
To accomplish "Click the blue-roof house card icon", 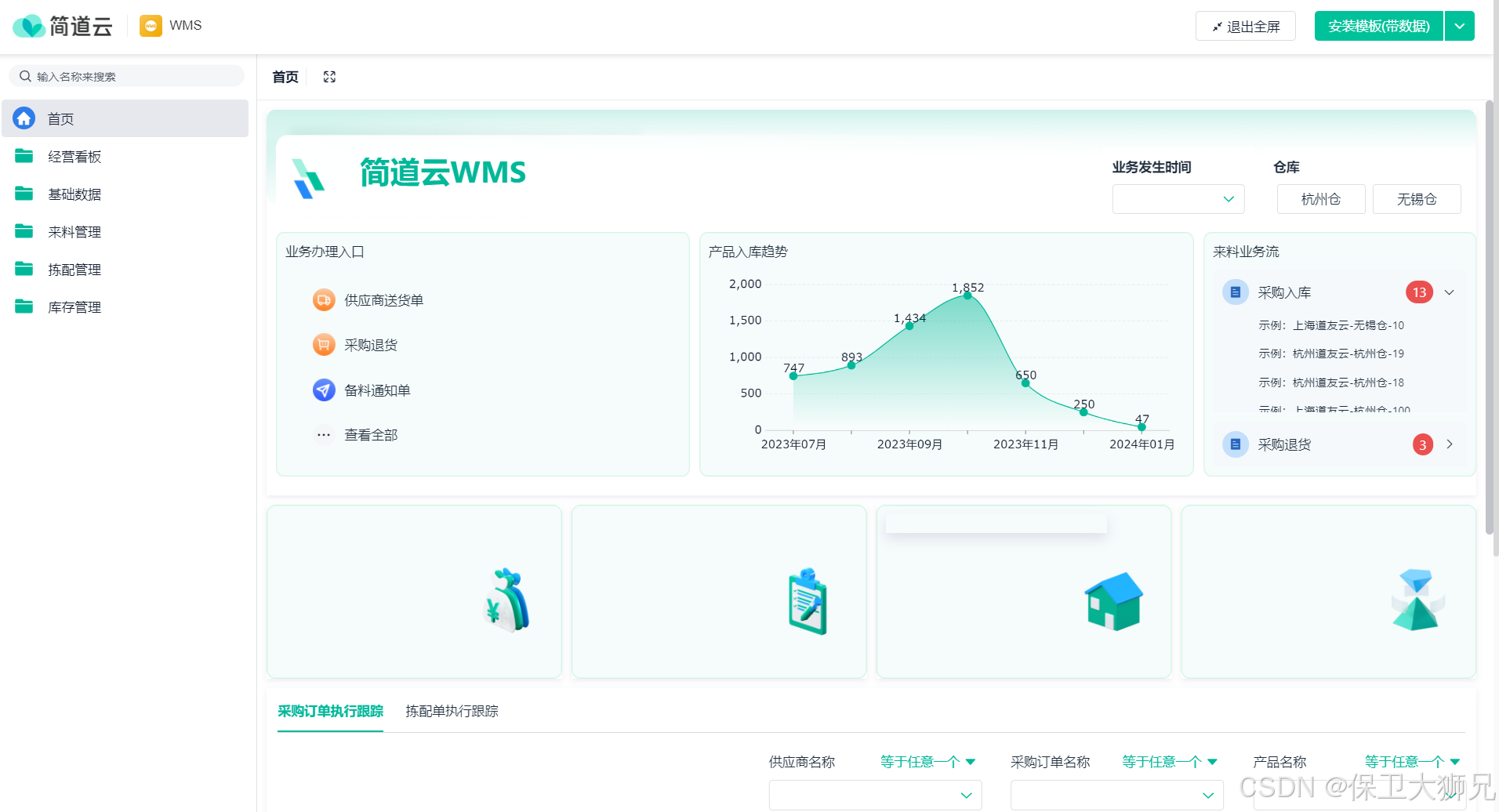I will point(1113,601).
